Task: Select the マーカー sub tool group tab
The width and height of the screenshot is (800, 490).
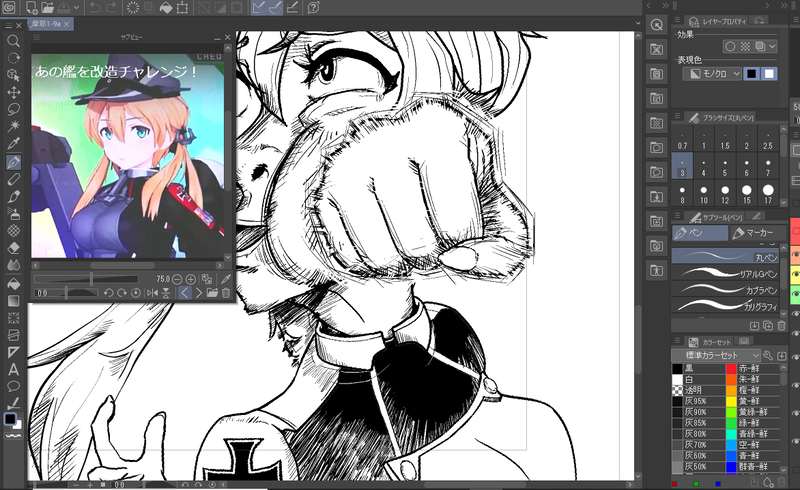Action: (x=759, y=233)
